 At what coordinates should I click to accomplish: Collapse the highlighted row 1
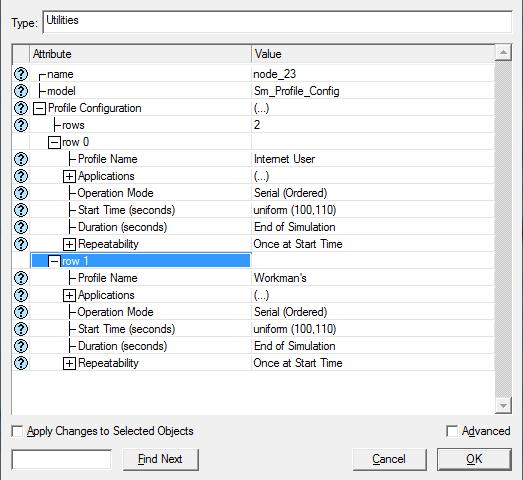click(54, 261)
